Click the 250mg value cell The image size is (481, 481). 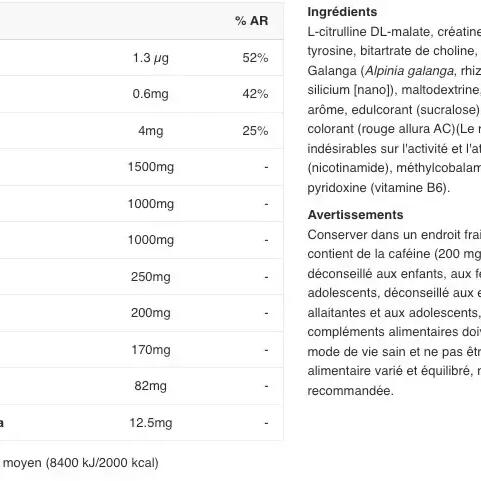[x=151, y=276]
